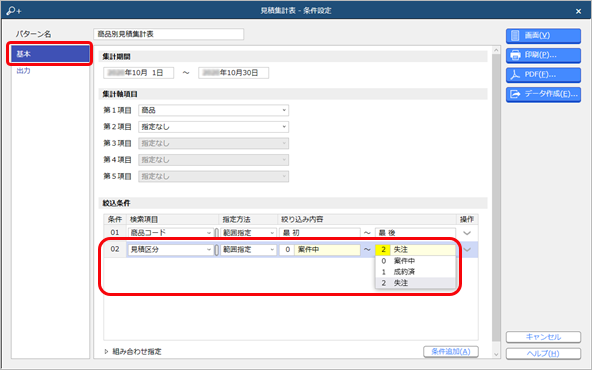Click the condition number 02 cell
The height and width of the screenshot is (370, 592).
click(x=115, y=249)
